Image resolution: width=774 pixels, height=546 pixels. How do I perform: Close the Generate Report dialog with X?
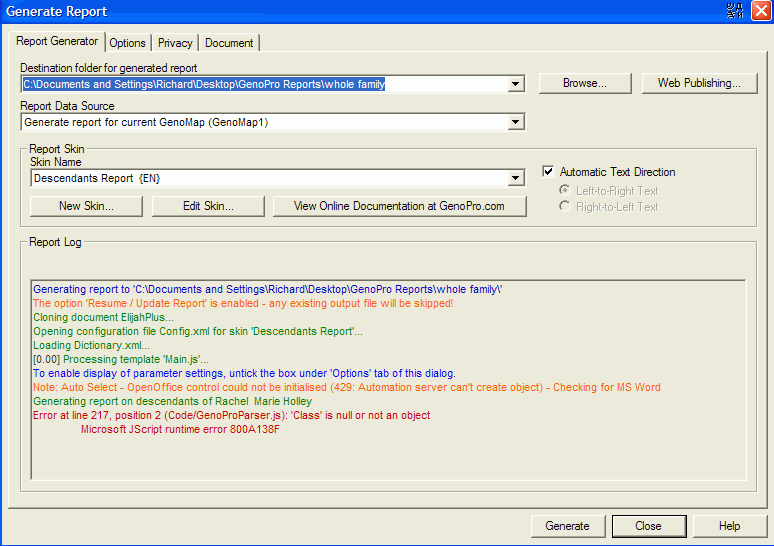(759, 11)
